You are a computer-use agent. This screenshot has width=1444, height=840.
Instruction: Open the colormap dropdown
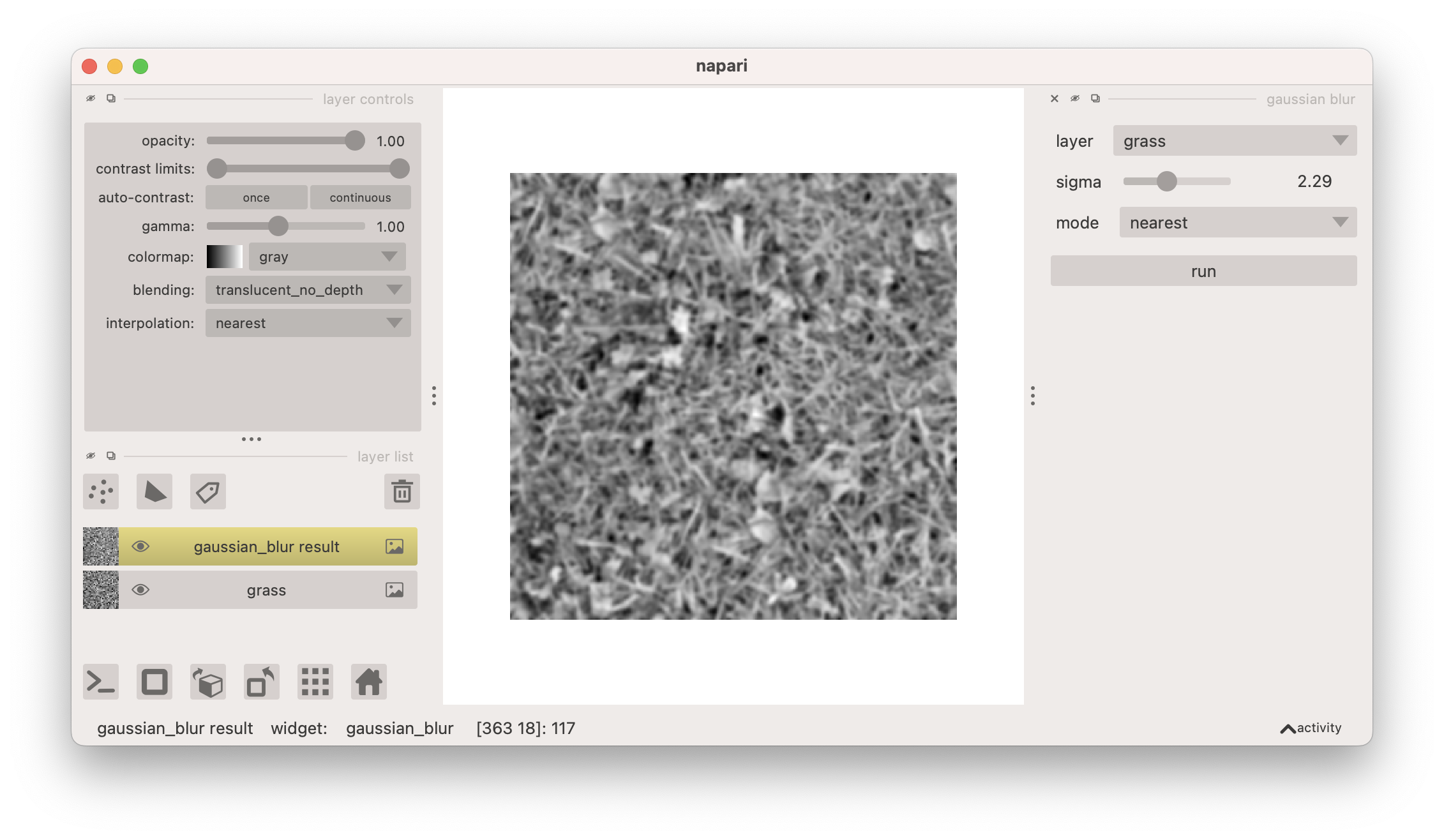pyautogui.click(x=326, y=257)
